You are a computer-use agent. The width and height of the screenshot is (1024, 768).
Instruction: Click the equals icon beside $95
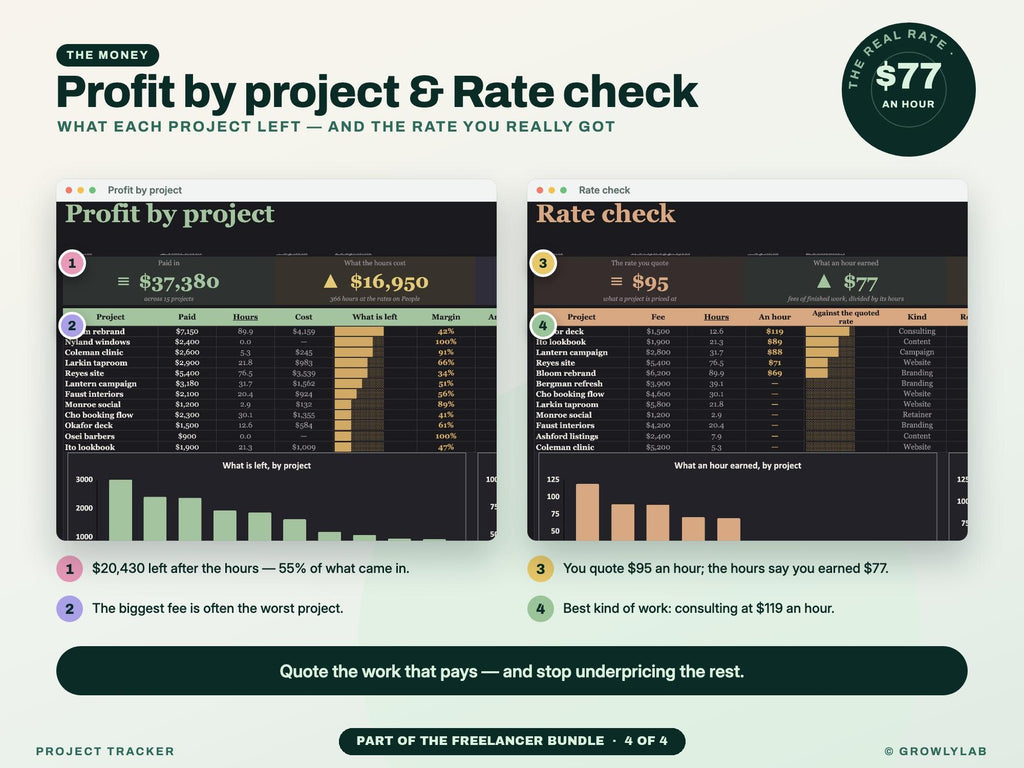click(x=616, y=281)
